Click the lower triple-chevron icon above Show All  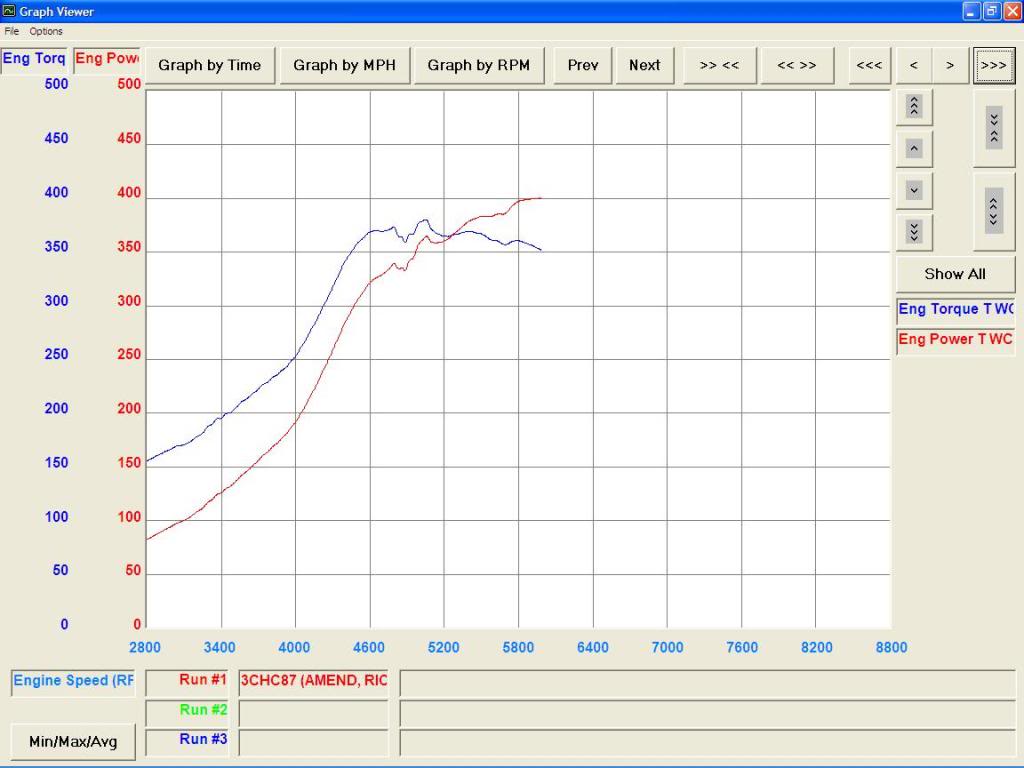993,211
